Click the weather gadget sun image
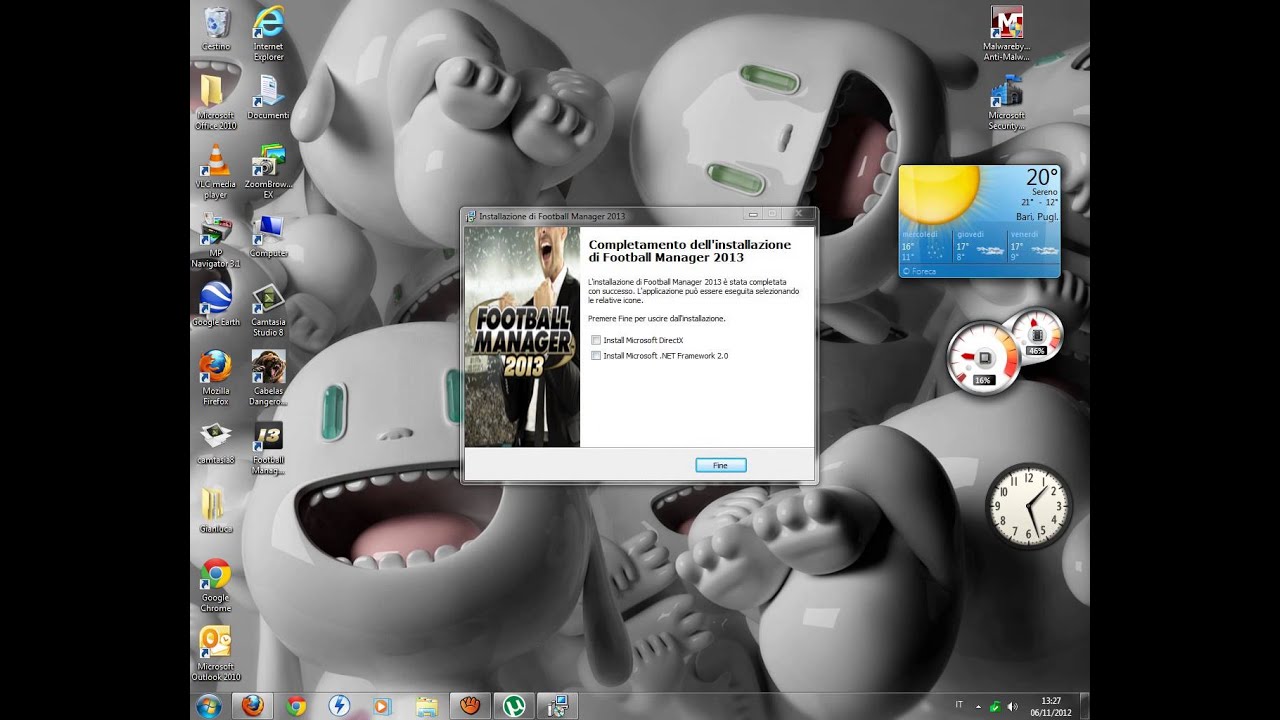 (939, 195)
